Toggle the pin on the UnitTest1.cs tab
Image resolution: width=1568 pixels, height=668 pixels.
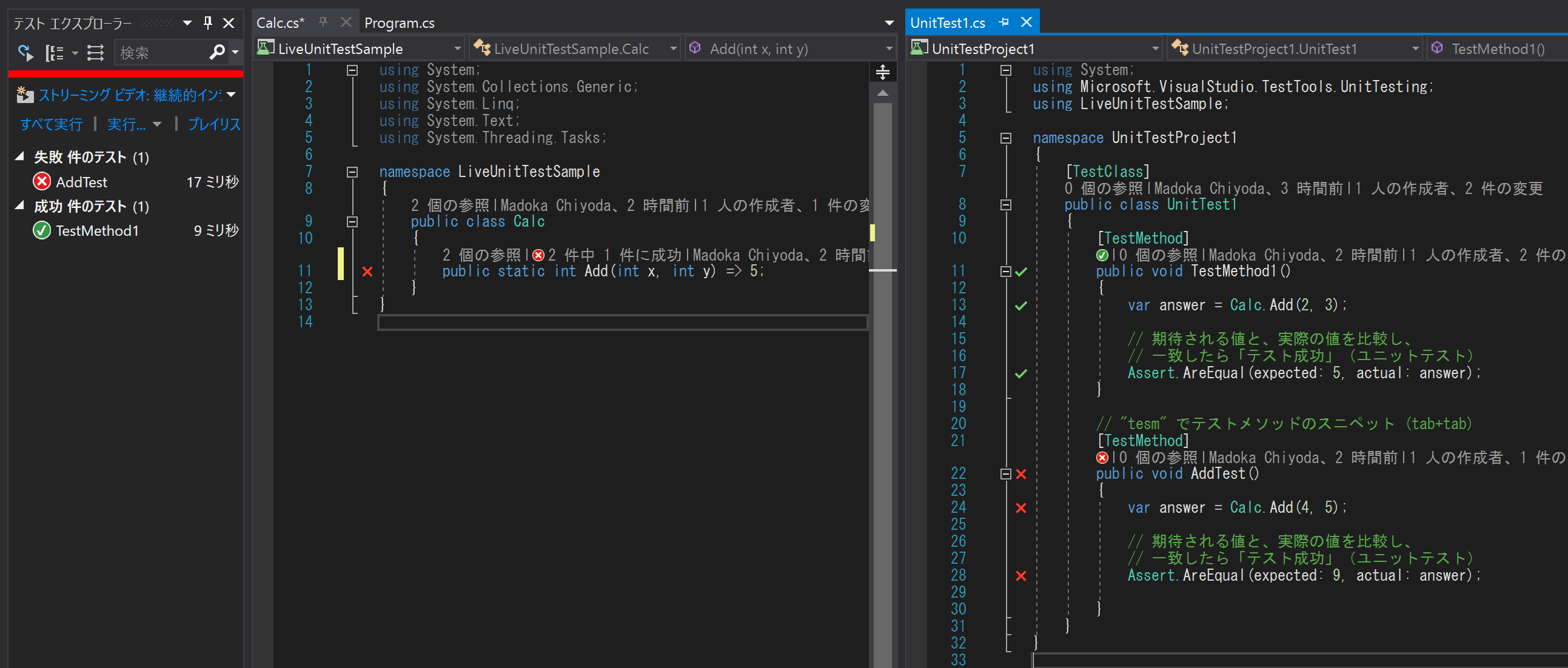(x=1003, y=22)
